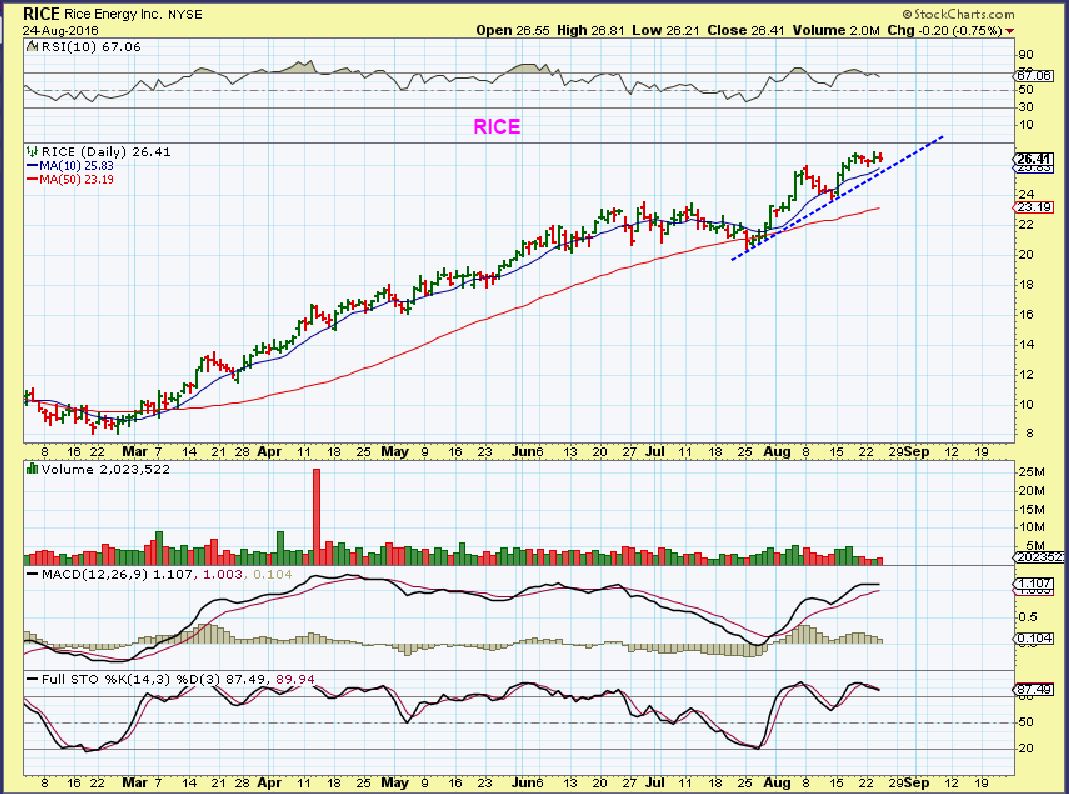Click the Open 26.55 value
Screen dimensions: 1069x794
point(513,31)
